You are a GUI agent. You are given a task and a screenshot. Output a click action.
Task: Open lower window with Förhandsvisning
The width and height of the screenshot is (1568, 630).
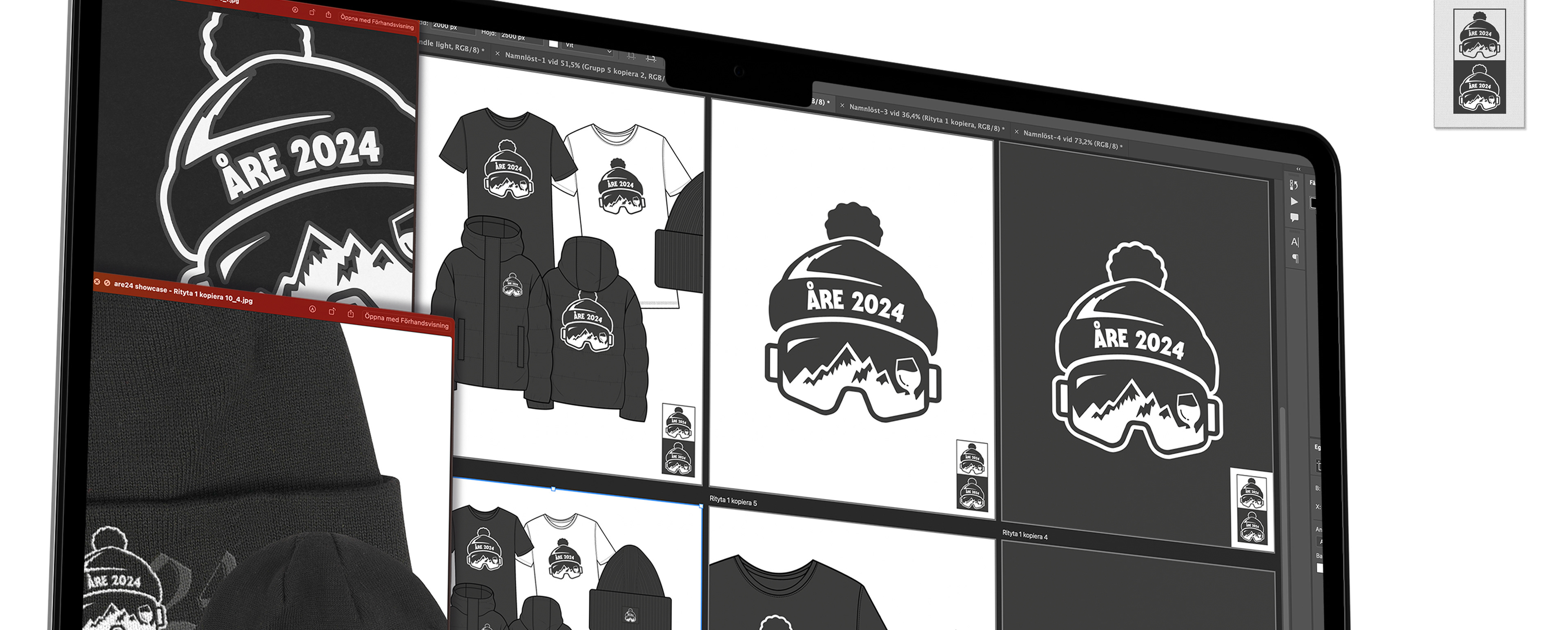(x=406, y=320)
